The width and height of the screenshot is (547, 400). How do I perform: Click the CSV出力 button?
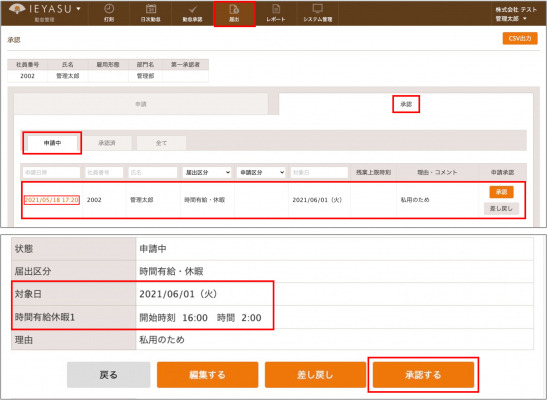(520, 38)
